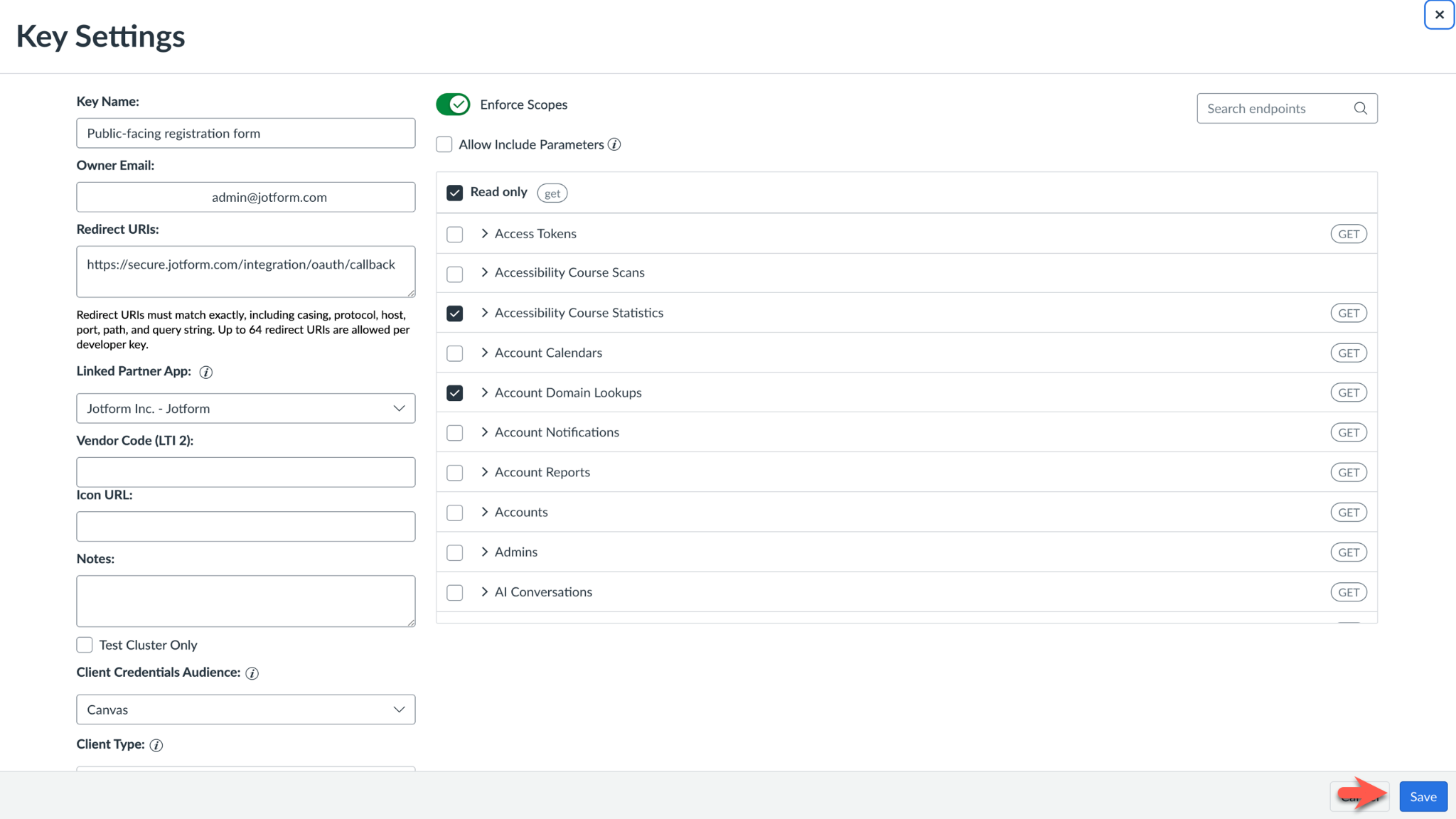Click GET badge for AI Conversations
This screenshot has height=819, width=1456.
[1349, 592]
